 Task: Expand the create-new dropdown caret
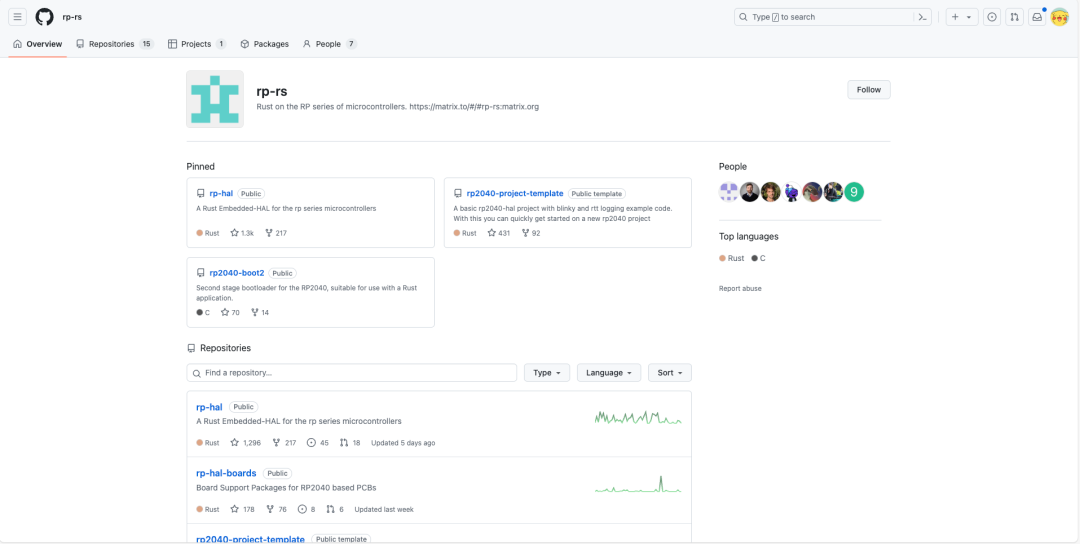pyautogui.click(x=969, y=17)
